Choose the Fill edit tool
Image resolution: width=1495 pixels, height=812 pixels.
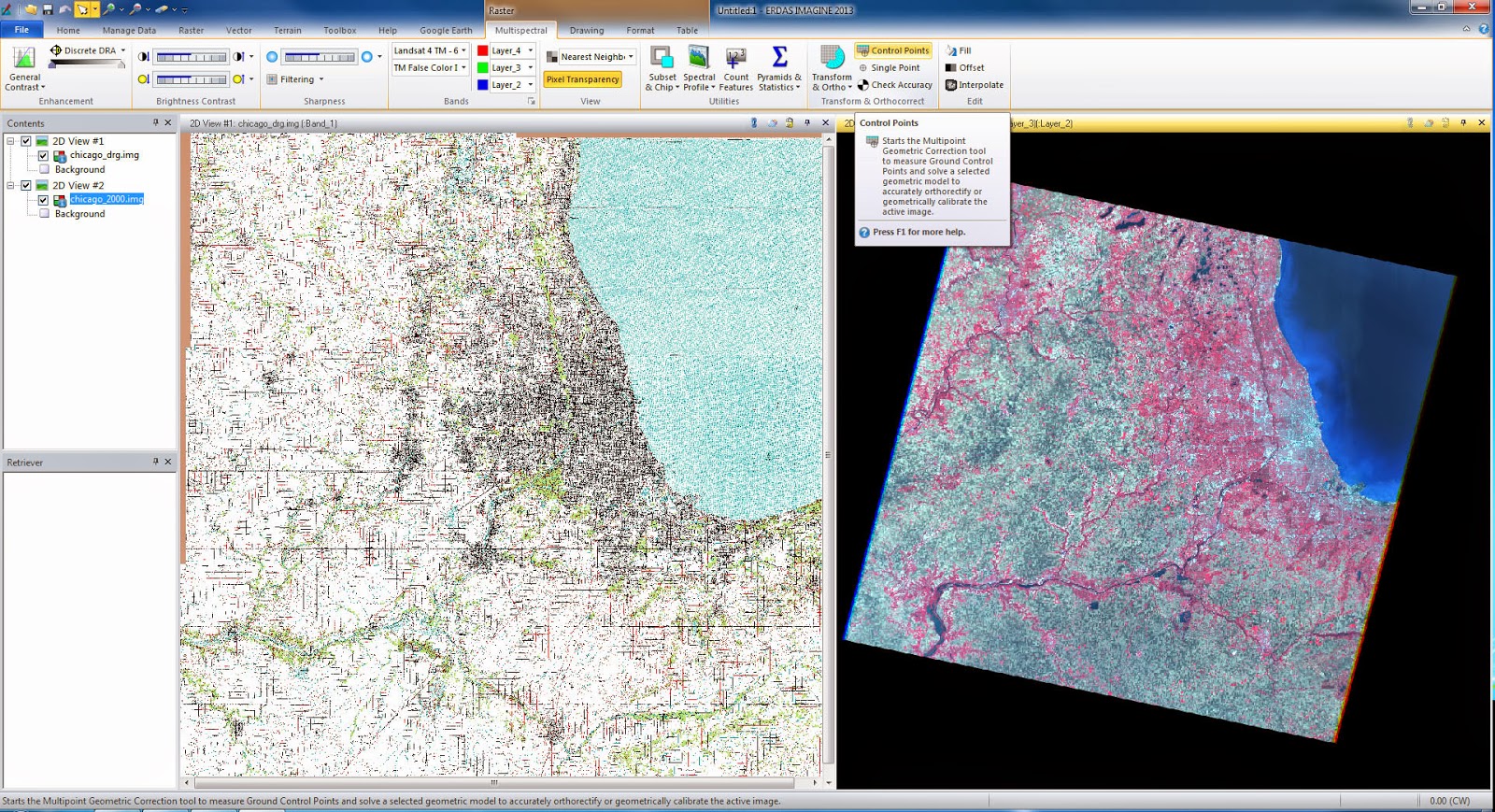959,50
